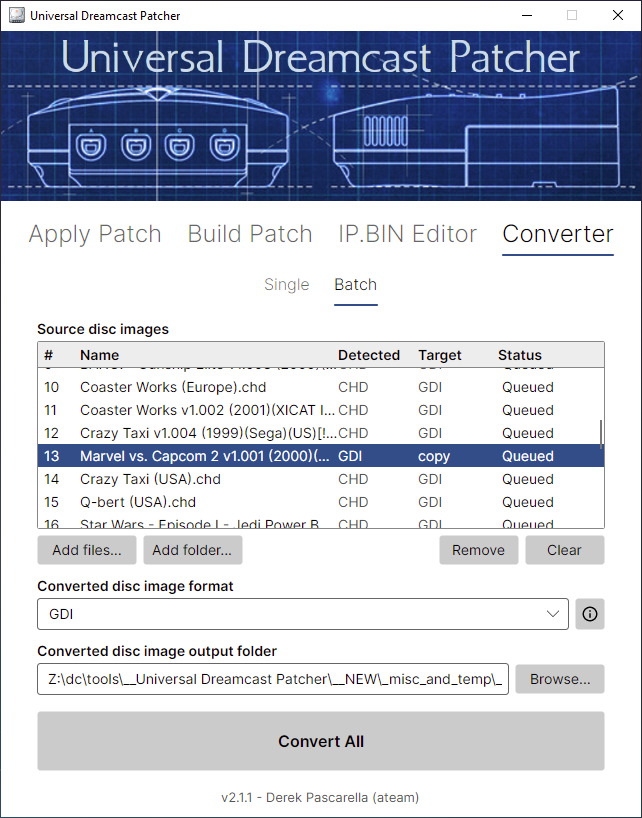Click GDI target of Crazy Taxi (USA) row
Image resolution: width=642 pixels, height=818 pixels.
coord(430,479)
